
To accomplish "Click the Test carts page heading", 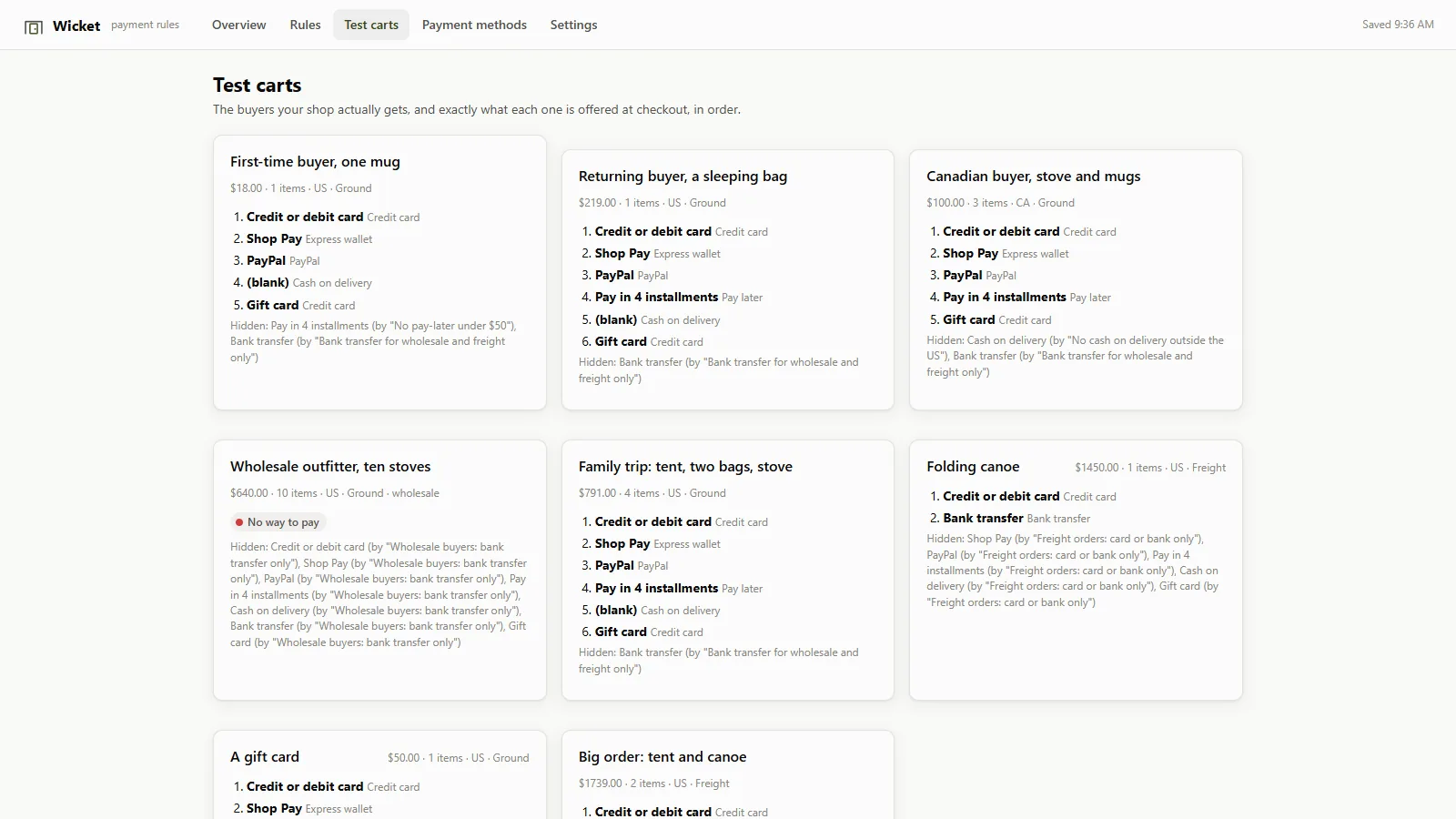I will click(258, 85).
